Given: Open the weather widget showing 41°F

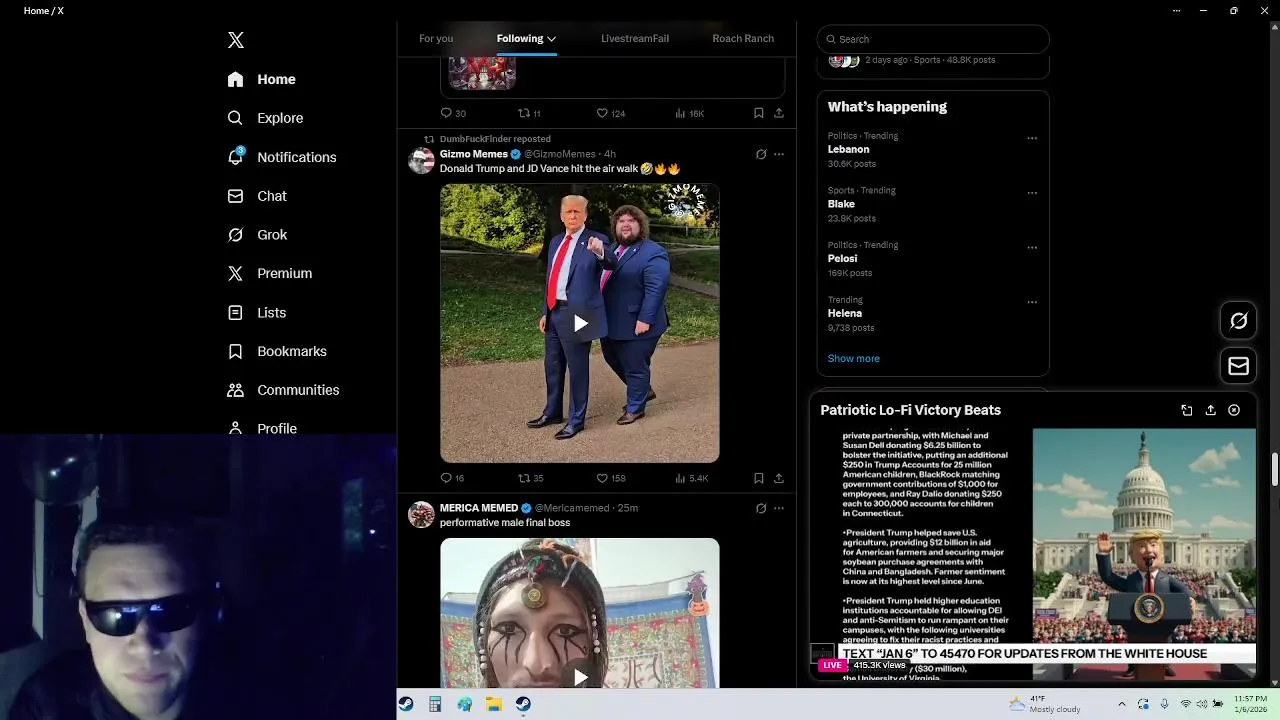Looking at the screenshot, I should tap(1044, 704).
